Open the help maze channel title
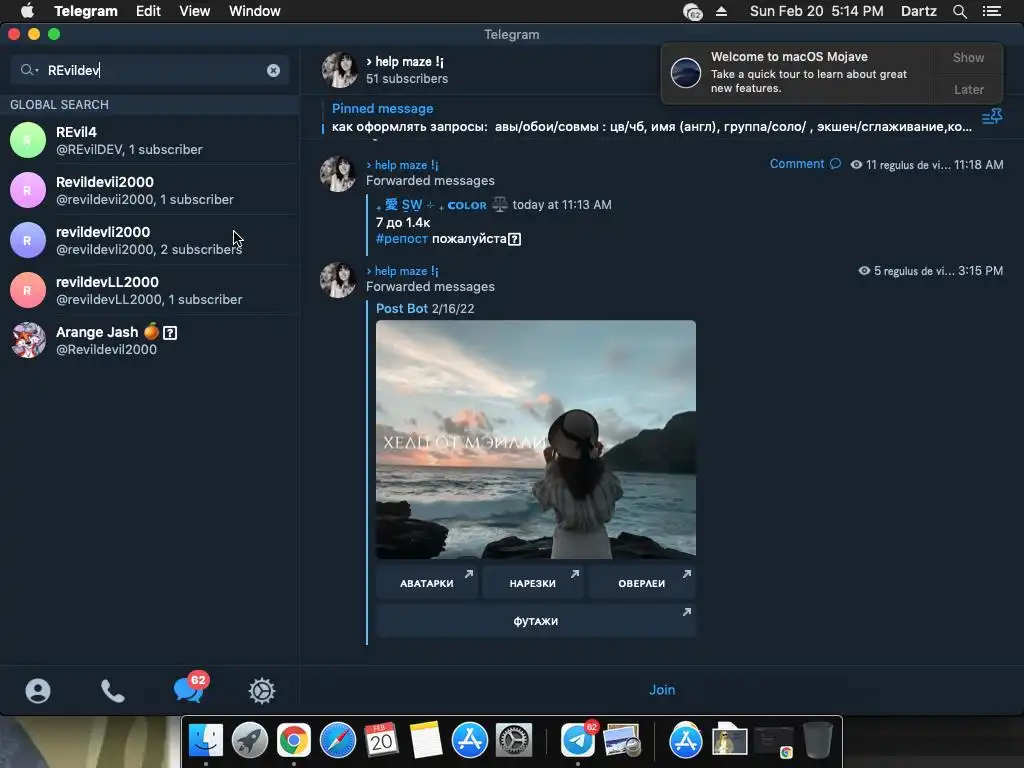The height and width of the screenshot is (768, 1024). point(404,61)
